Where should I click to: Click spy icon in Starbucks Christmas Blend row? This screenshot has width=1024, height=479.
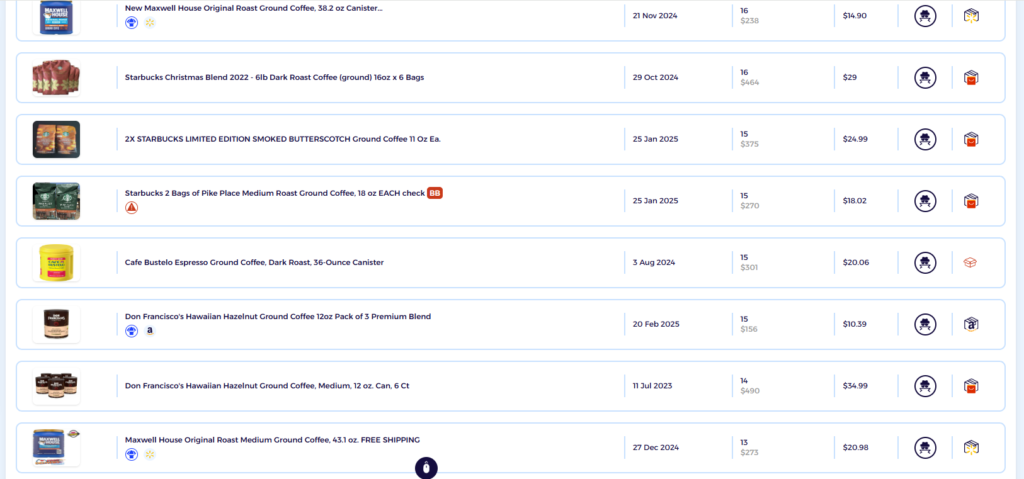925,77
